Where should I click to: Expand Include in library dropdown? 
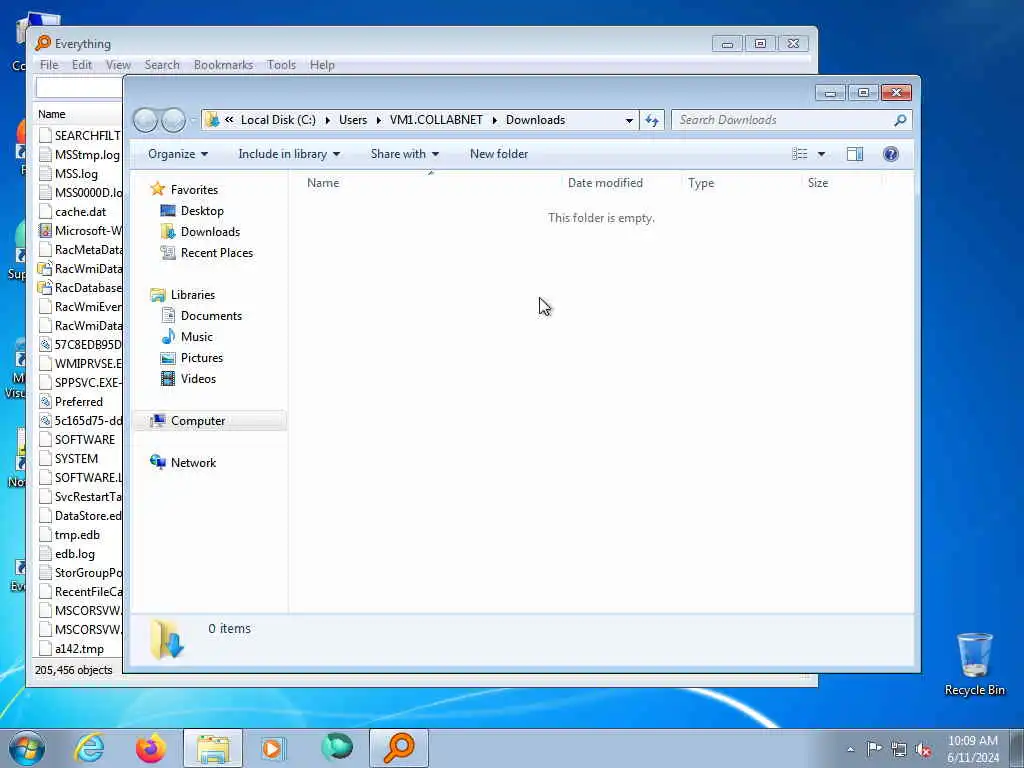point(289,153)
